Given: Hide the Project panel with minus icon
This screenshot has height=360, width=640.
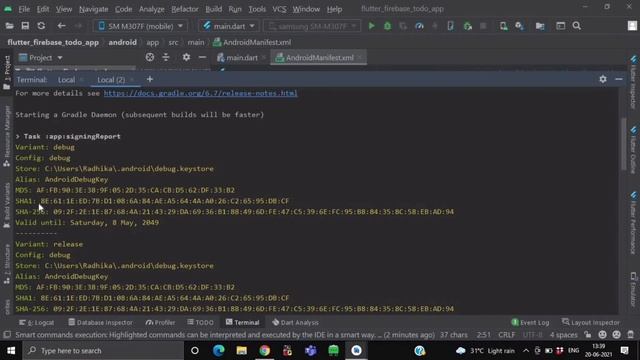Looking at the screenshot, I should click(202, 58).
